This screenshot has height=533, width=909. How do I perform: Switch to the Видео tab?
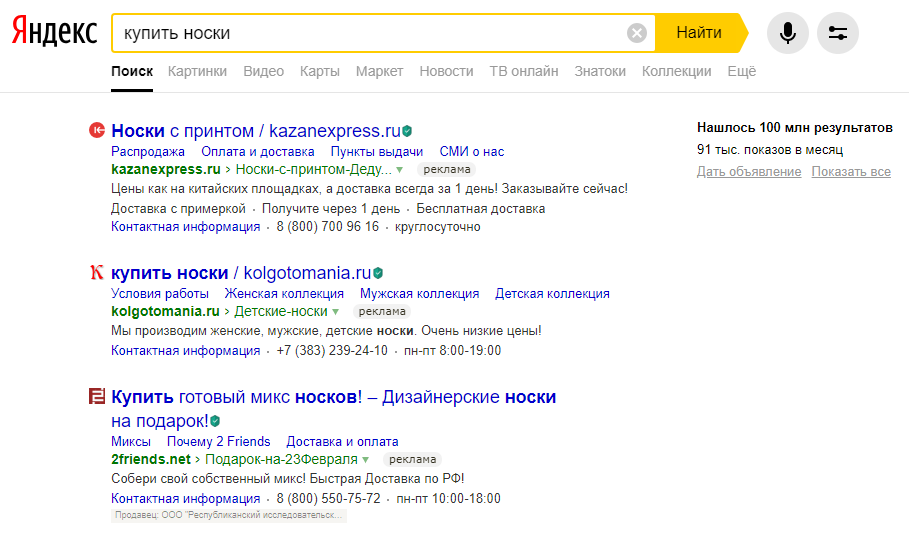(x=263, y=71)
